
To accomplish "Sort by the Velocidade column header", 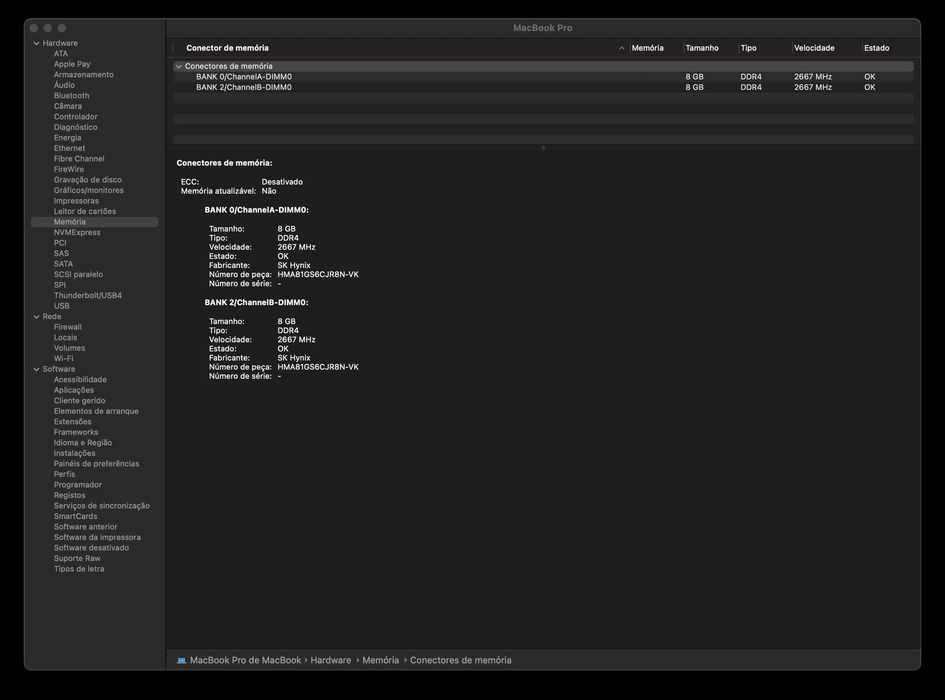I will tap(814, 48).
